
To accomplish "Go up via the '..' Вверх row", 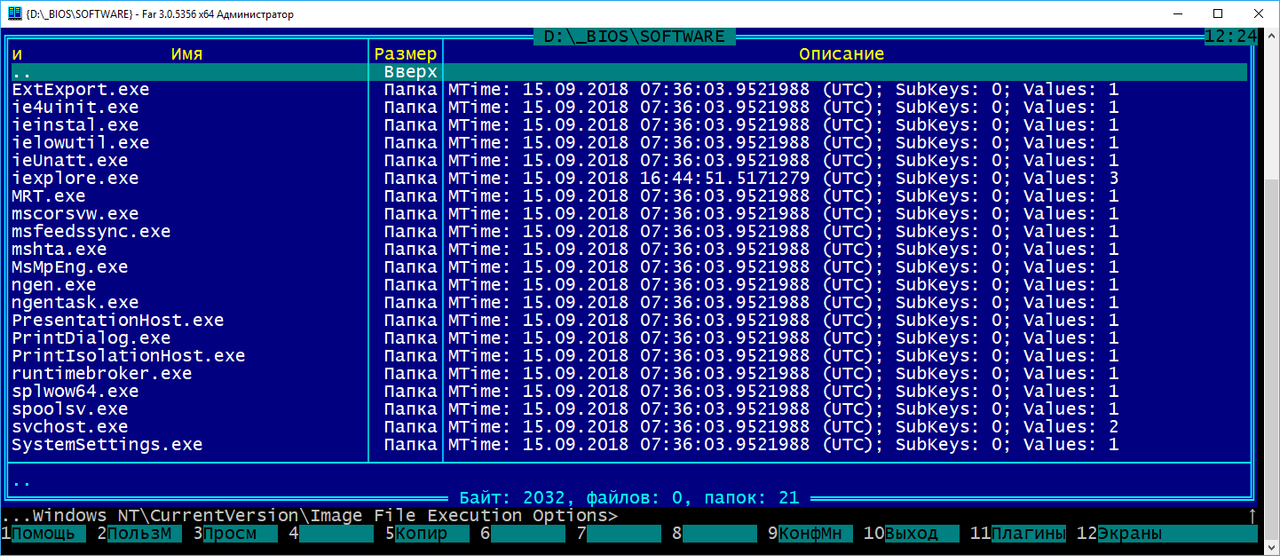I will pos(630,72).
